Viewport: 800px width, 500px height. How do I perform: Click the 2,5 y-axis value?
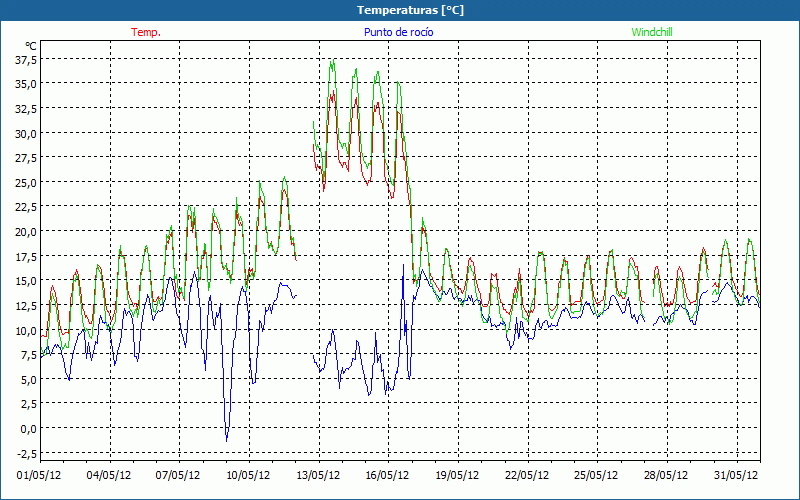coord(30,404)
